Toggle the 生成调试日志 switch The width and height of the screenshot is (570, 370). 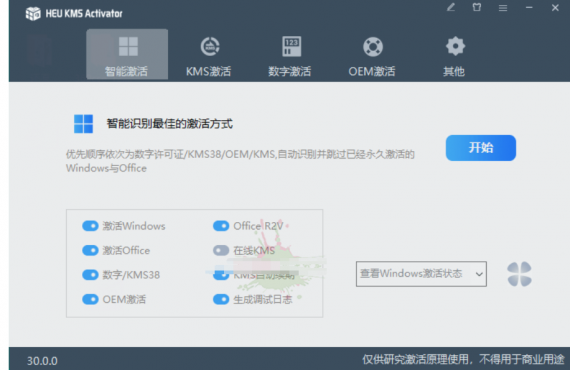coord(221,299)
